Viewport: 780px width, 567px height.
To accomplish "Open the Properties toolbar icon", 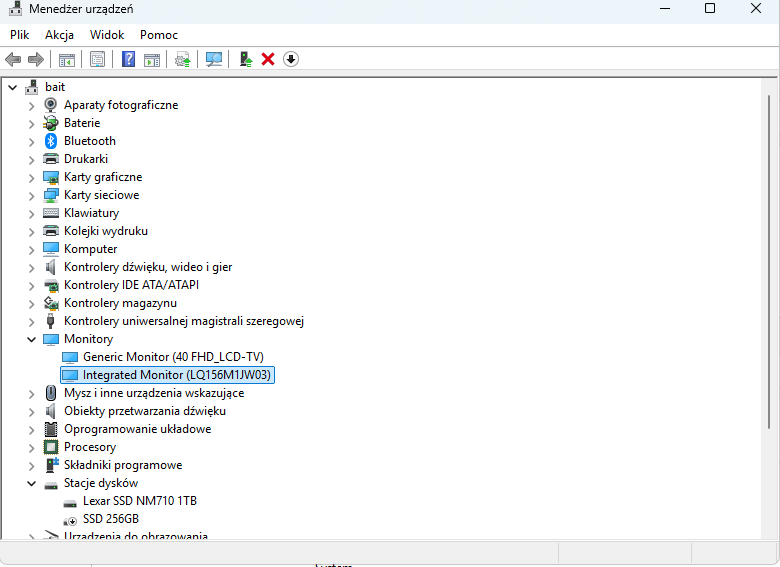I will click(x=98, y=60).
